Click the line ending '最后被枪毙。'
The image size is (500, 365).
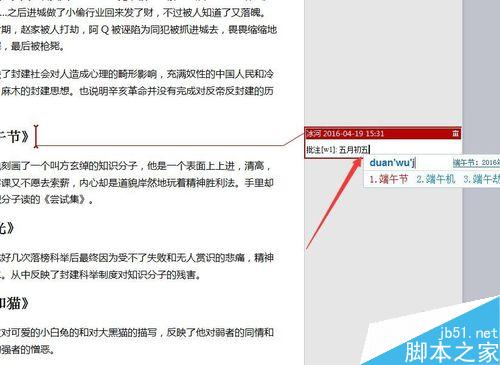[32, 46]
